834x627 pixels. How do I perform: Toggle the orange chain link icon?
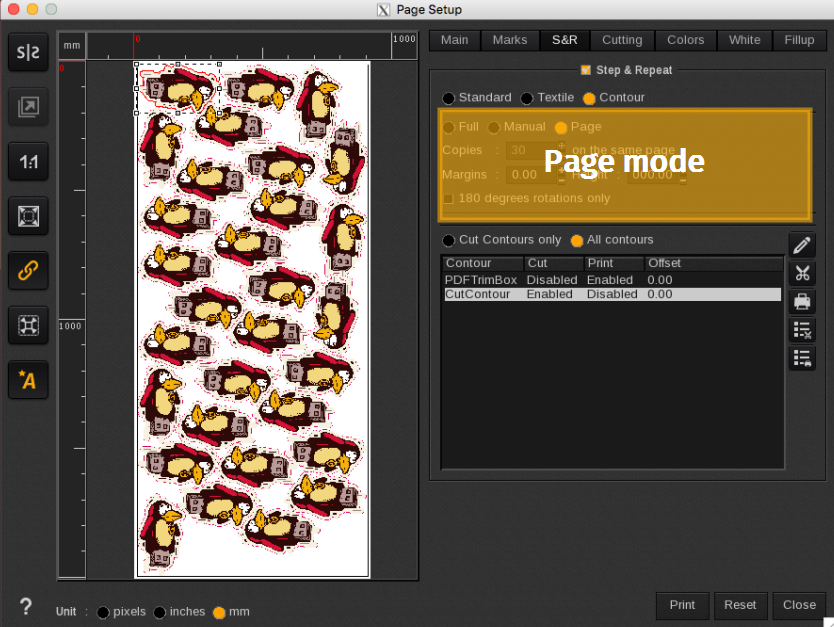click(29, 269)
